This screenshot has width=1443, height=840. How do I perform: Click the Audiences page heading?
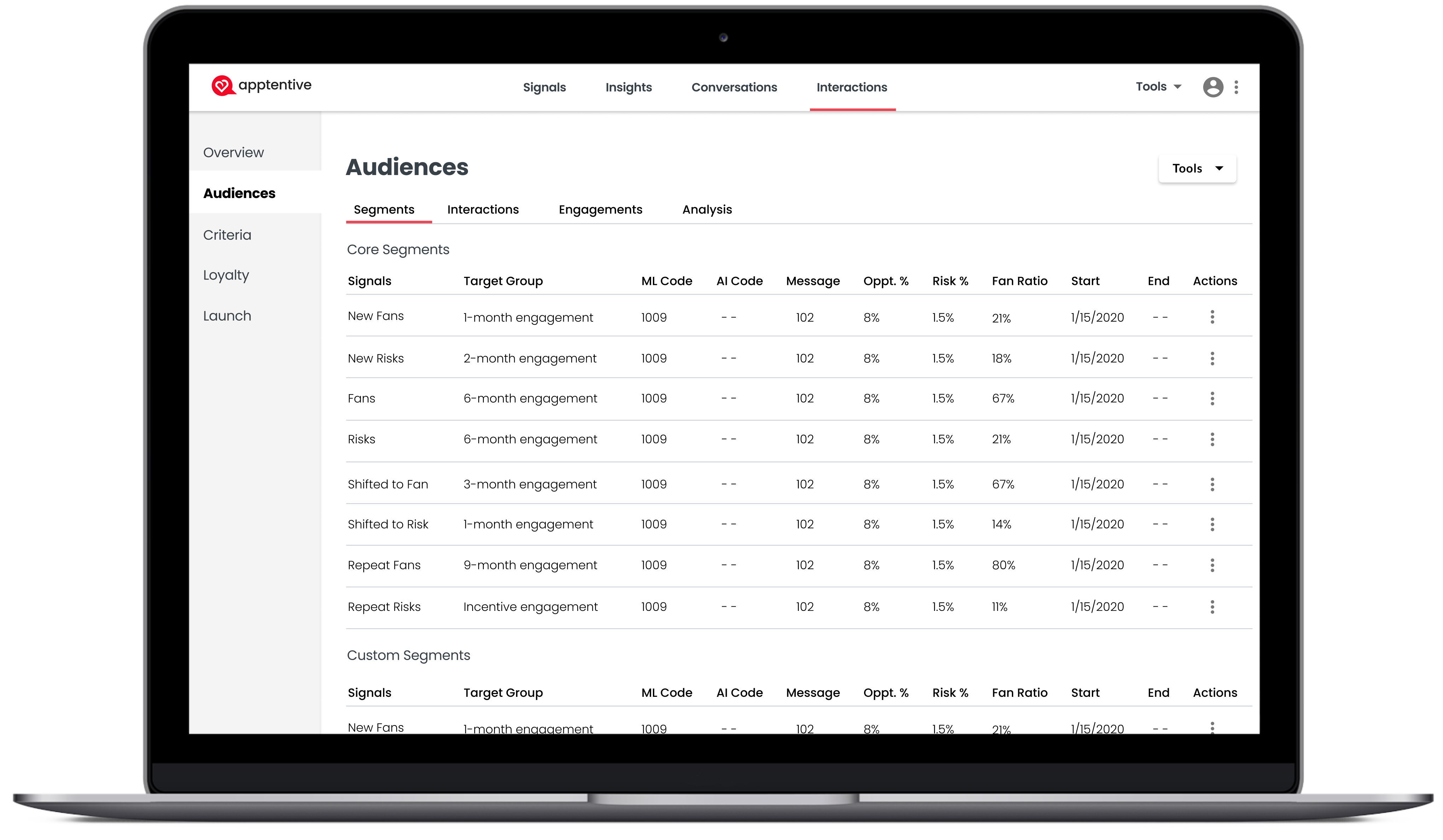click(x=407, y=167)
